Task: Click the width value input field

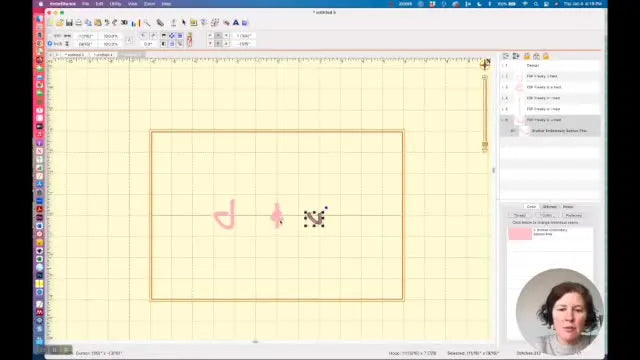Action: click(x=86, y=36)
